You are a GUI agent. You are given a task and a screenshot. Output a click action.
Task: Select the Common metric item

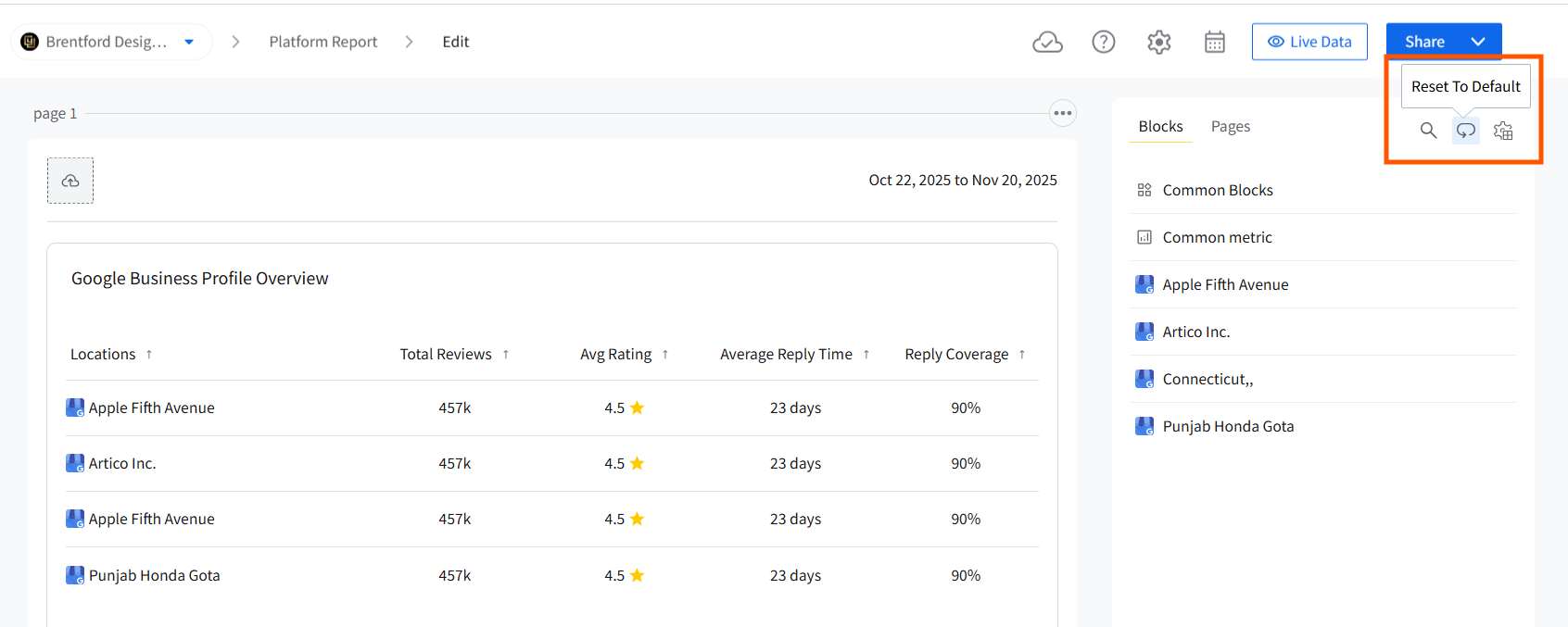click(x=1323, y=237)
